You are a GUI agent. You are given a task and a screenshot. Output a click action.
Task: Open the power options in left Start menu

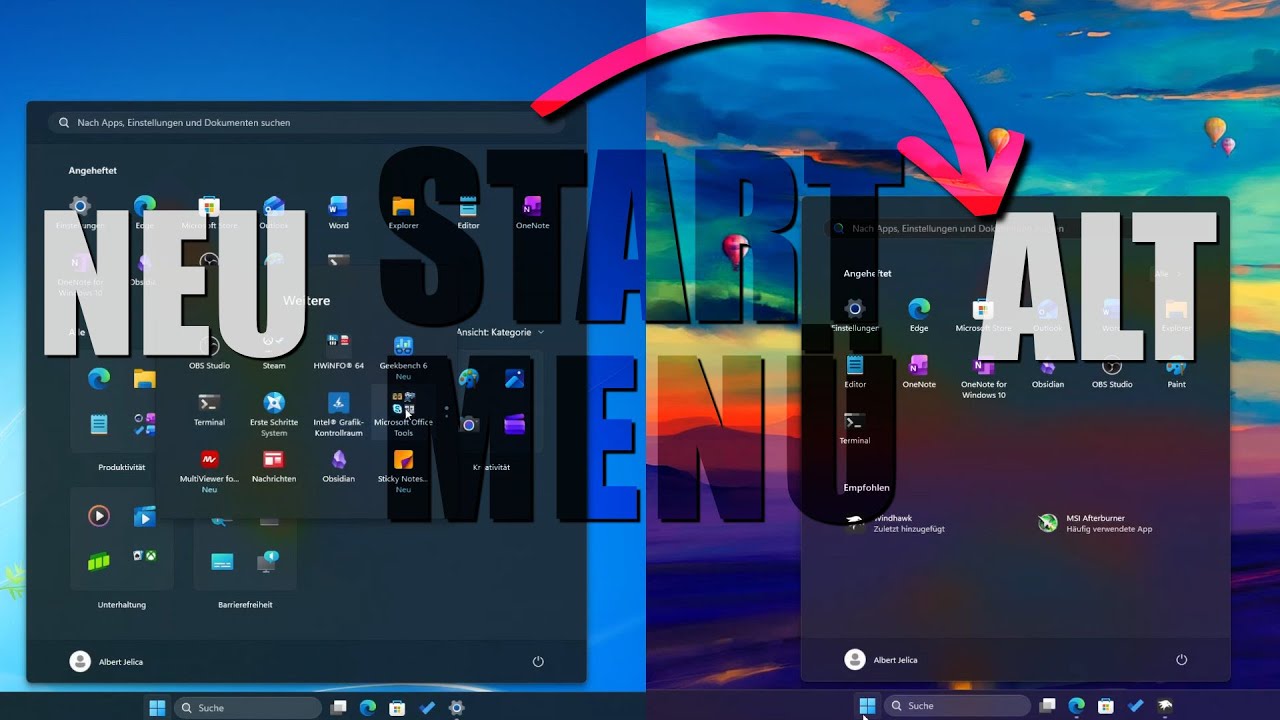[538, 662]
